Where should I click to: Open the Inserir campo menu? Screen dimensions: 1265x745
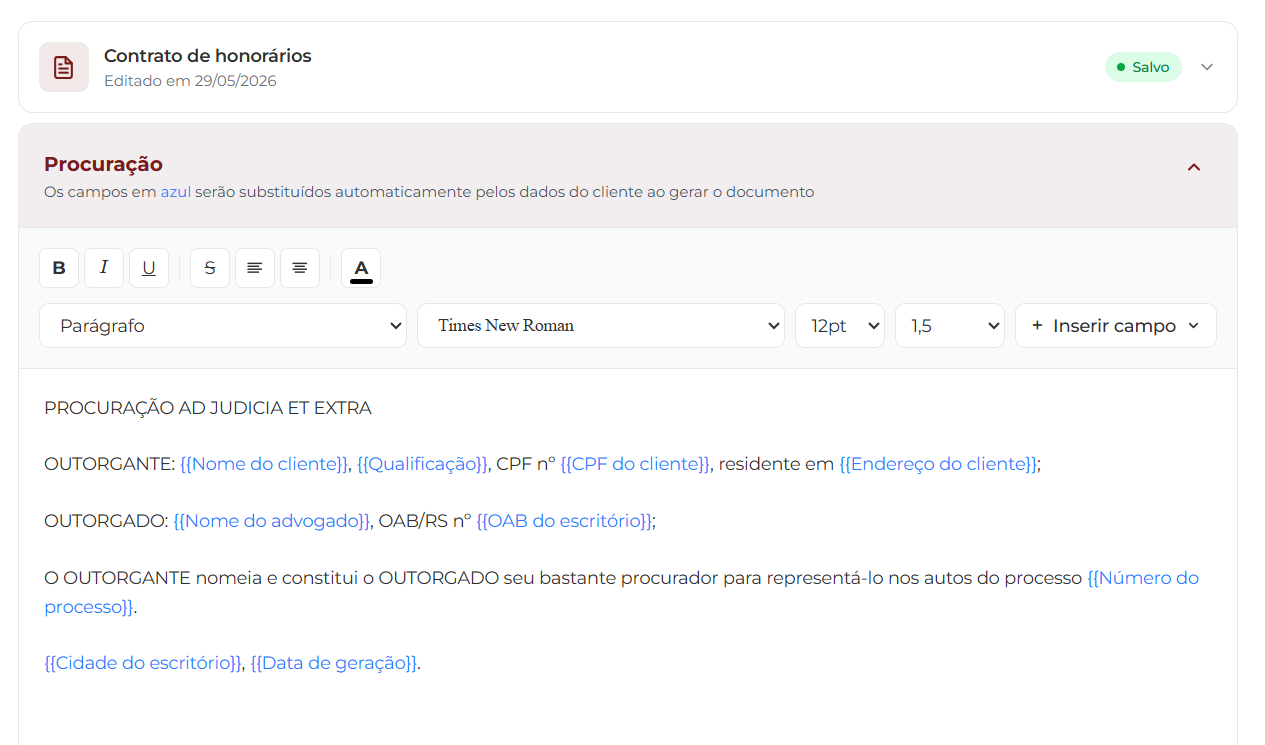(x=1116, y=326)
